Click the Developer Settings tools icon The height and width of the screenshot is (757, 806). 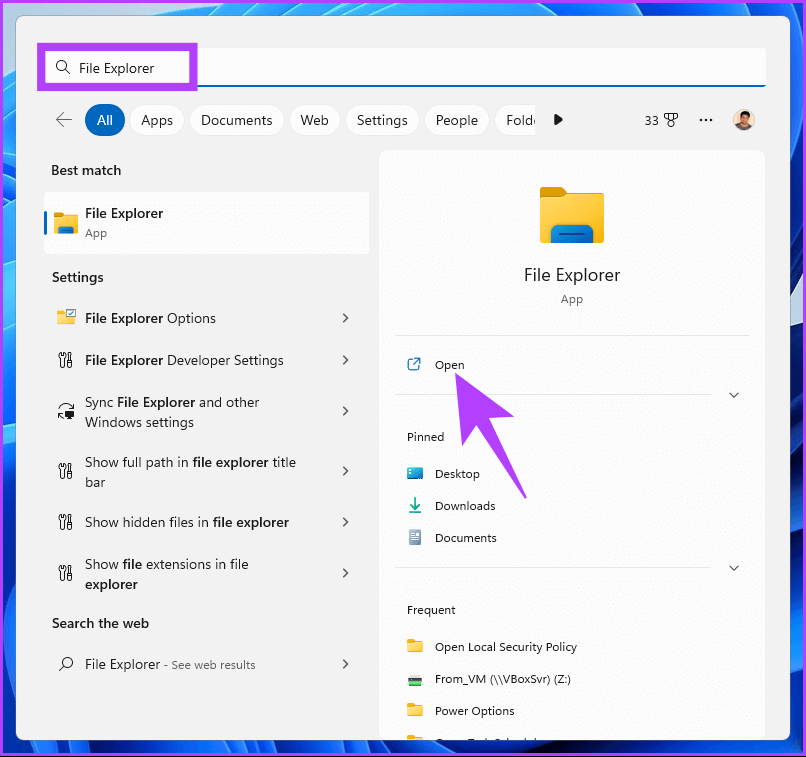point(65,360)
